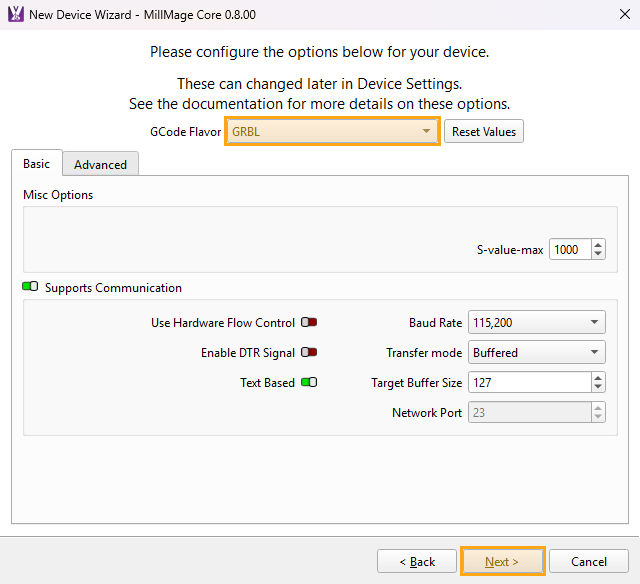This screenshot has width=640, height=584.
Task: Increment Target Buffer Size value
Action: (598, 377)
